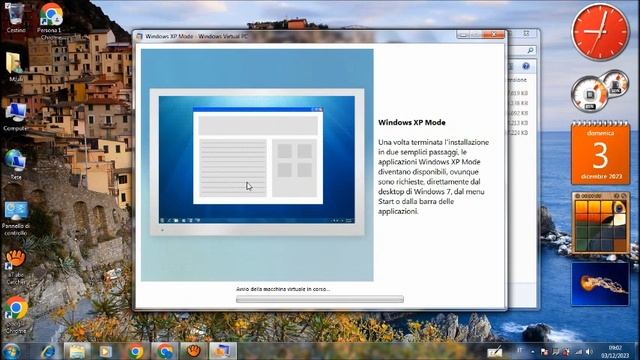
Task: Click the orange calendar gadget showing 3
Action: (x=600, y=153)
